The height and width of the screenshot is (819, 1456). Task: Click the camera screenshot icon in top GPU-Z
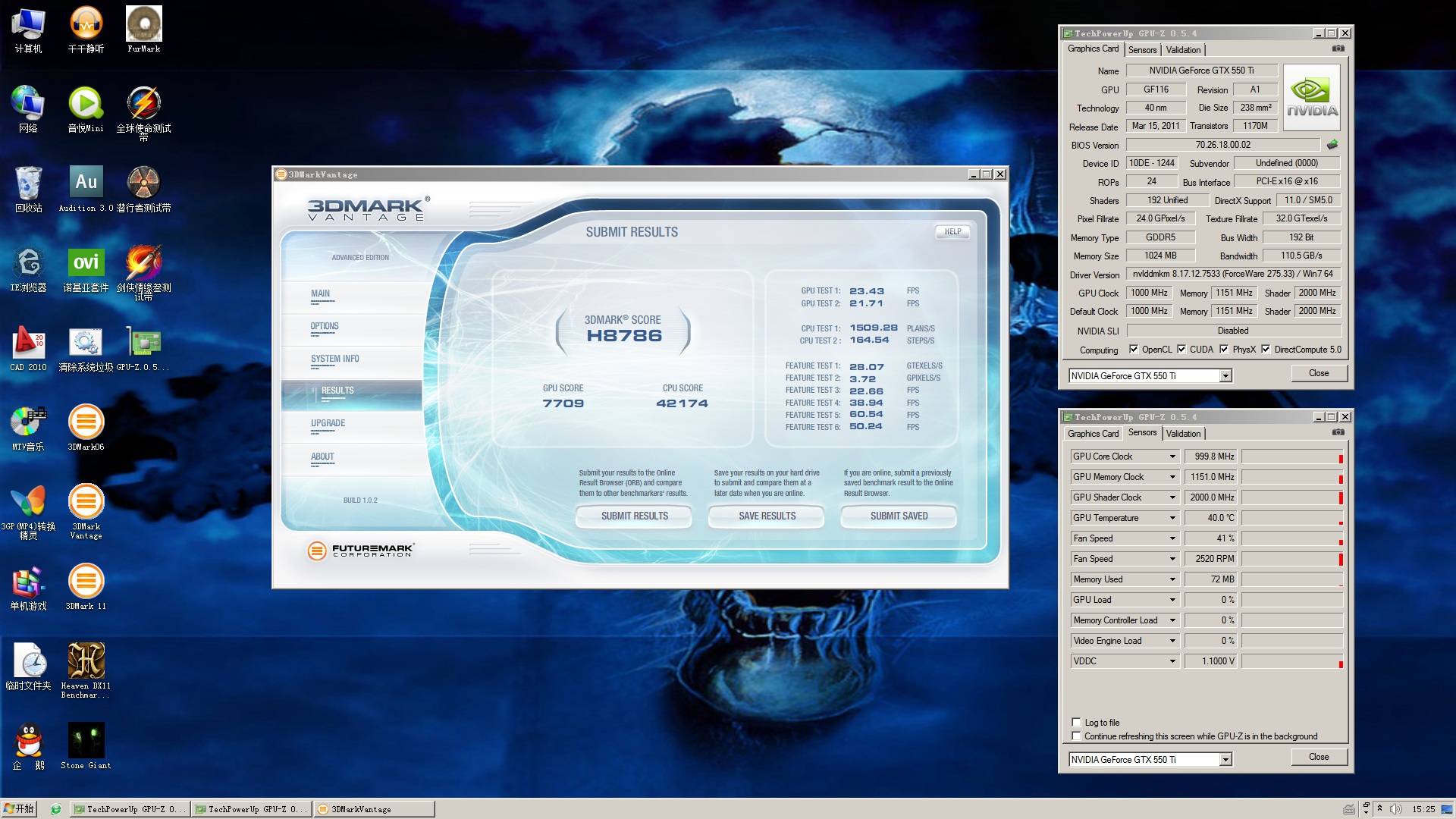[1338, 49]
